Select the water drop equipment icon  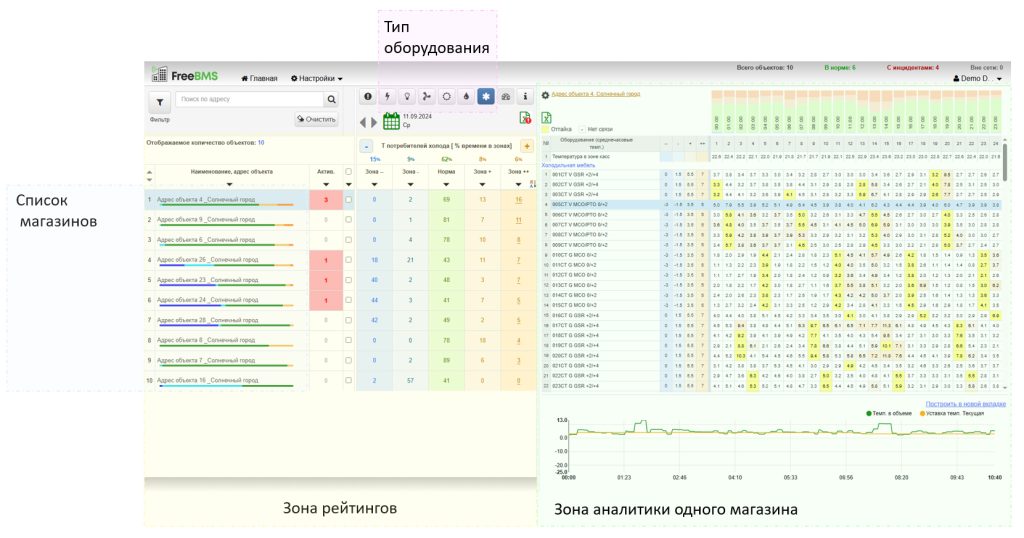click(x=466, y=97)
